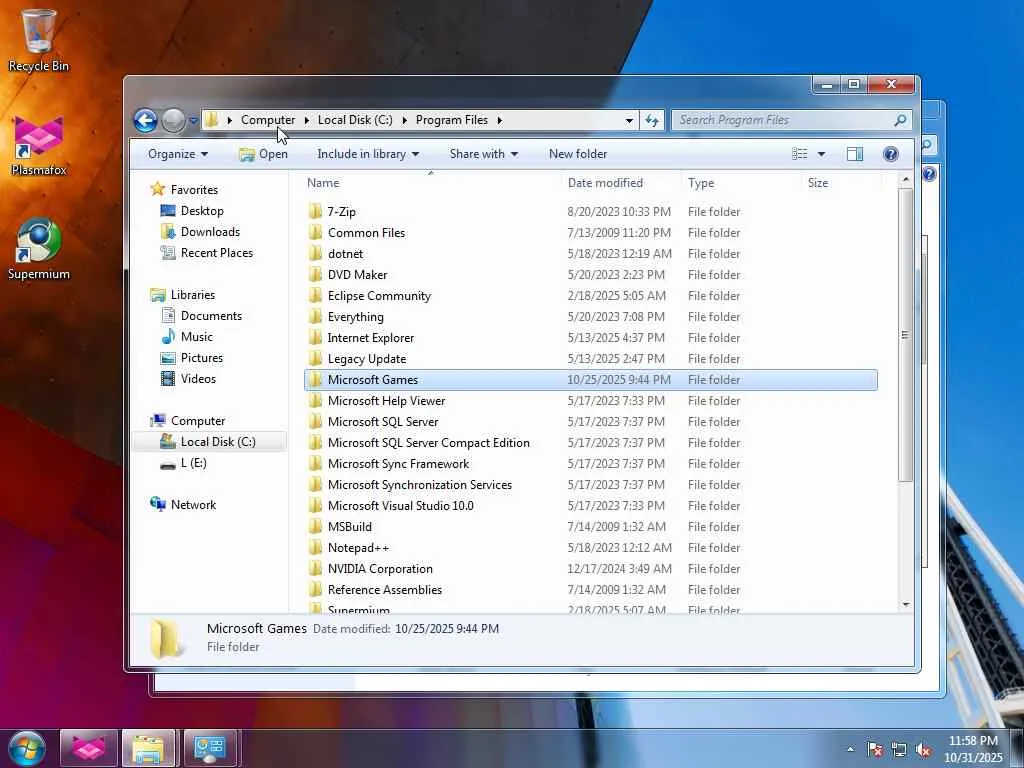Click the search magnifier icon

[x=900, y=120]
